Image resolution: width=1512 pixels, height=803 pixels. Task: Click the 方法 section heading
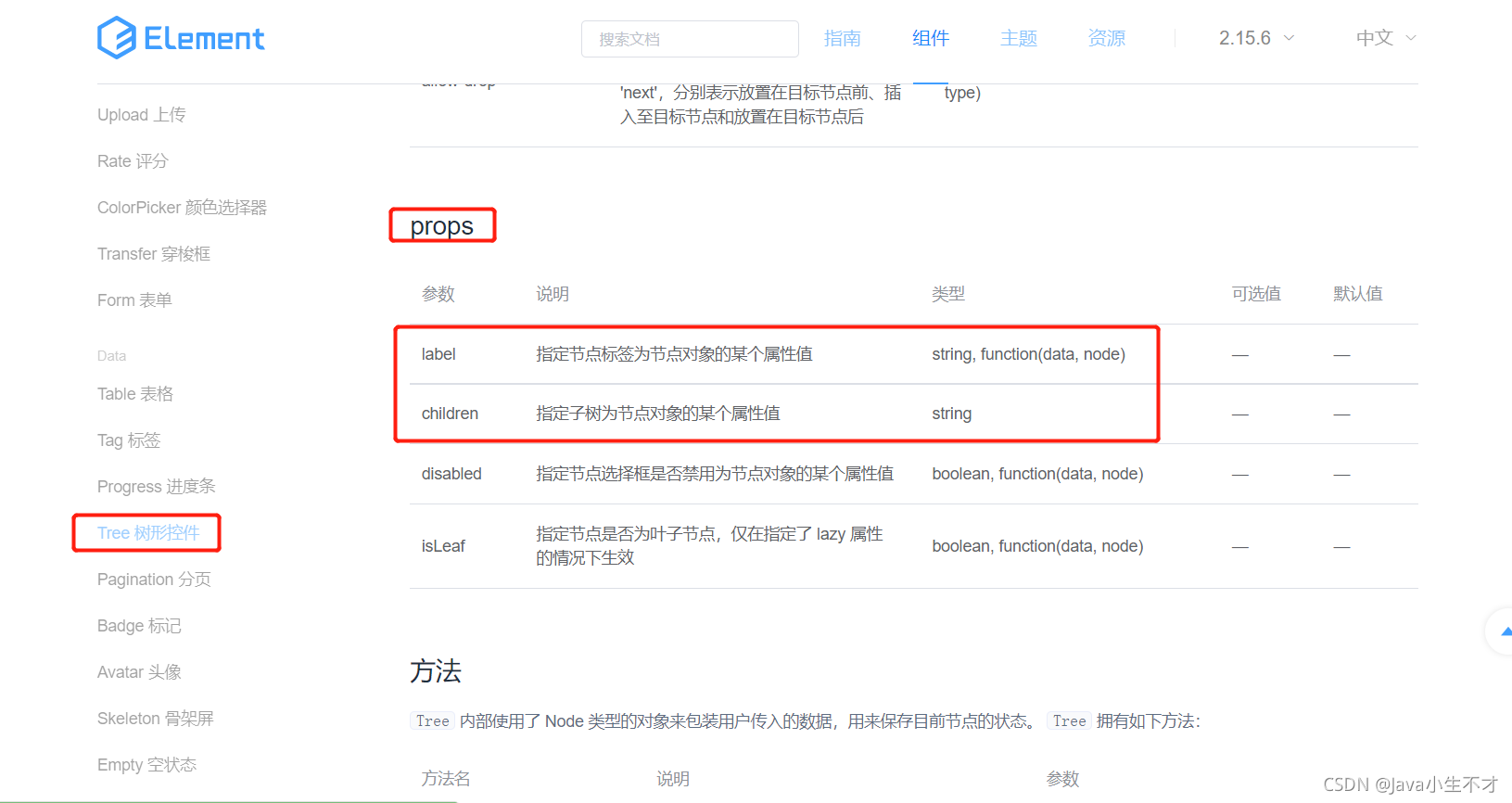436,671
